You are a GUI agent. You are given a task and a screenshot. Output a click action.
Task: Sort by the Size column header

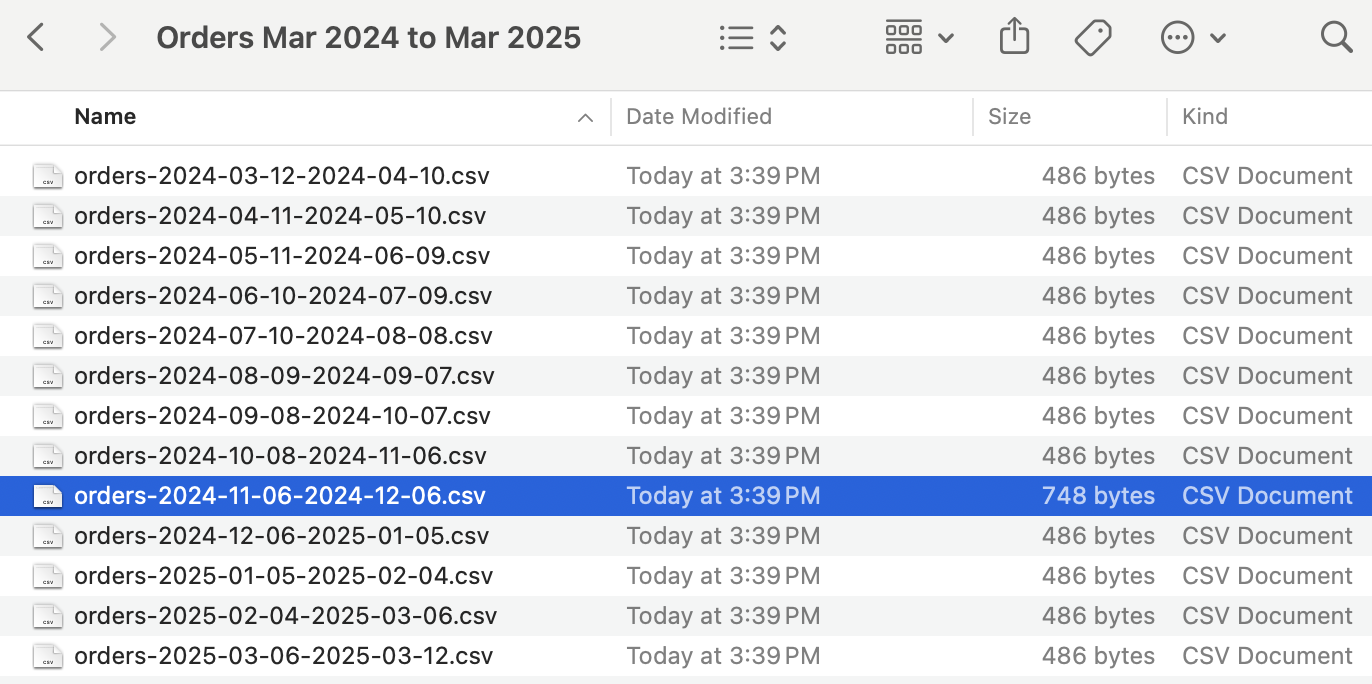point(1009,116)
